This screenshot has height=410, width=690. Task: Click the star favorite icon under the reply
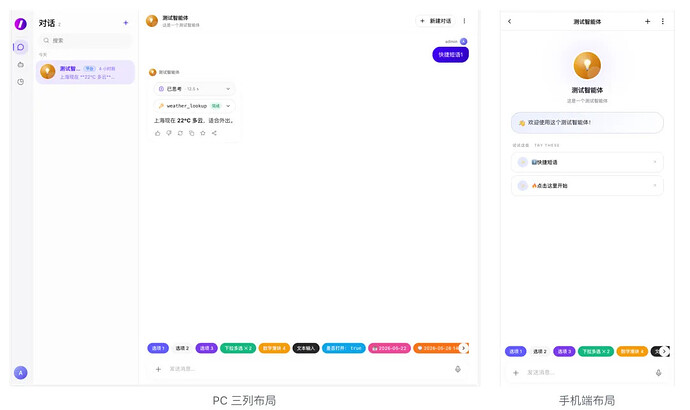(203, 133)
